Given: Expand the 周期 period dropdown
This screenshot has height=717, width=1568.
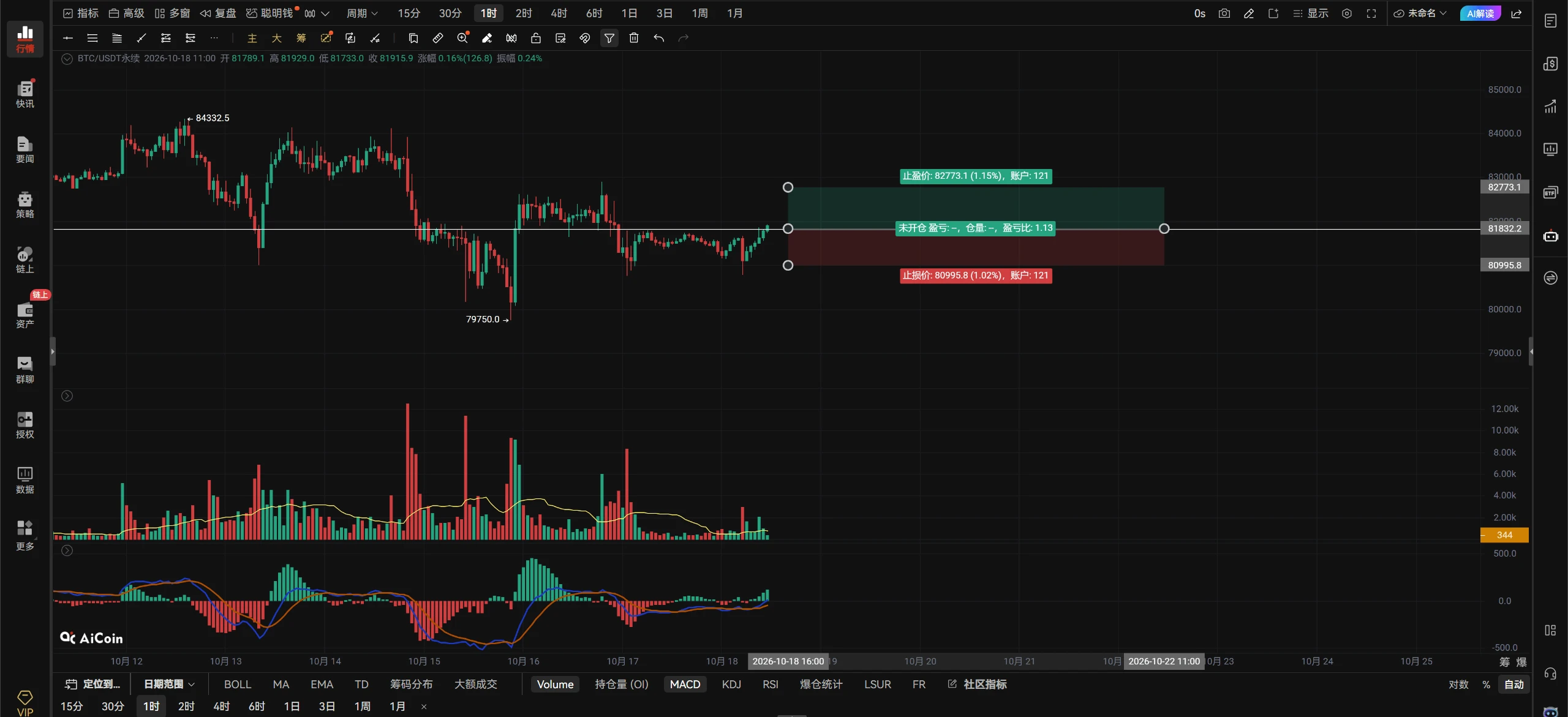Looking at the screenshot, I should coord(363,13).
